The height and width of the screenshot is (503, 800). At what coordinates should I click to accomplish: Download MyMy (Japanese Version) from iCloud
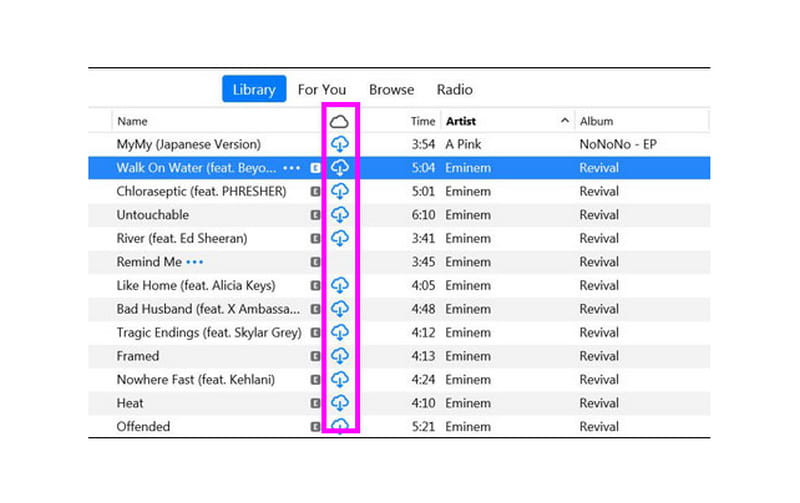339,144
